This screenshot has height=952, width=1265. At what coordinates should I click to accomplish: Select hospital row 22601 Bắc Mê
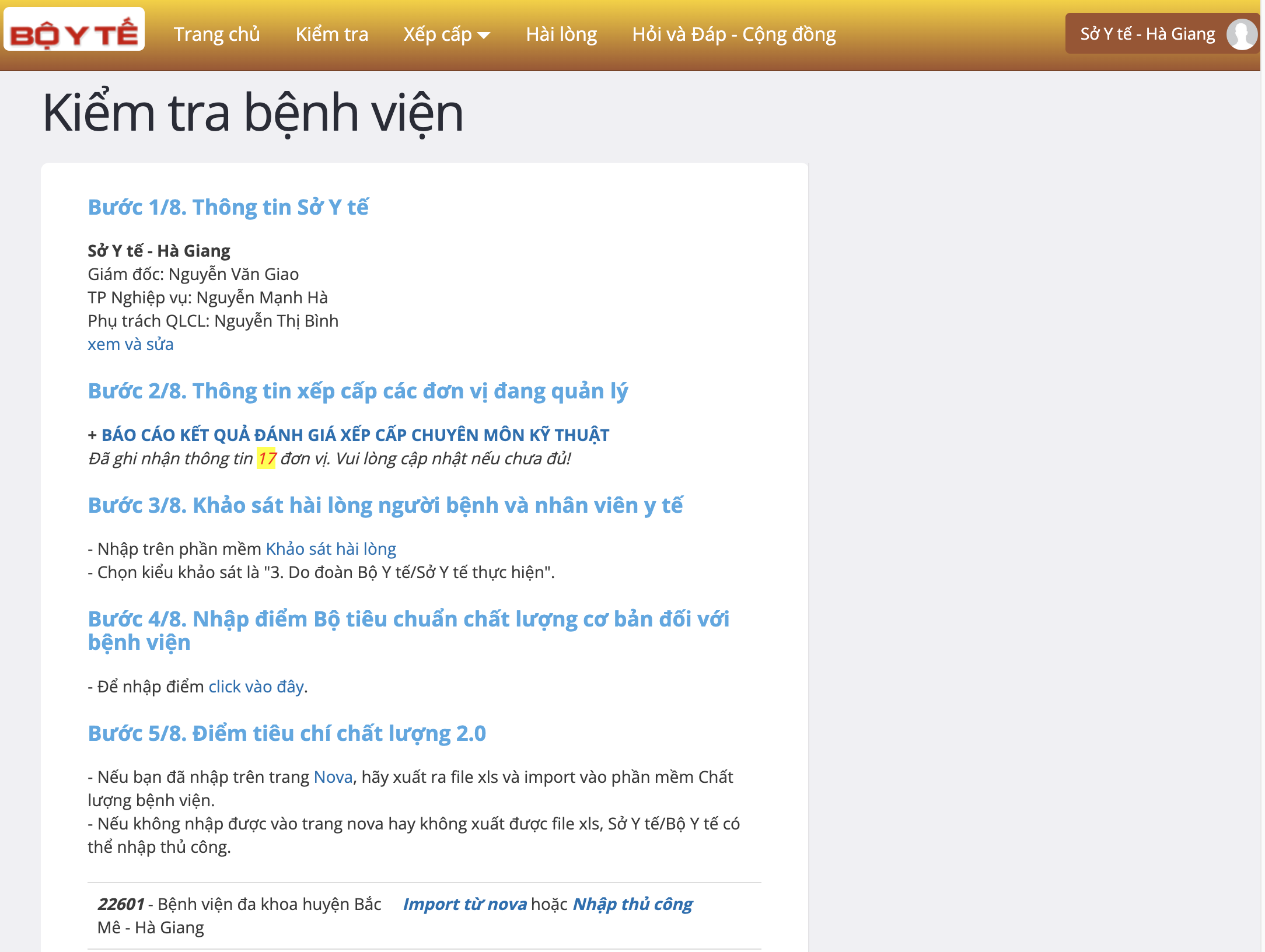click(x=239, y=916)
